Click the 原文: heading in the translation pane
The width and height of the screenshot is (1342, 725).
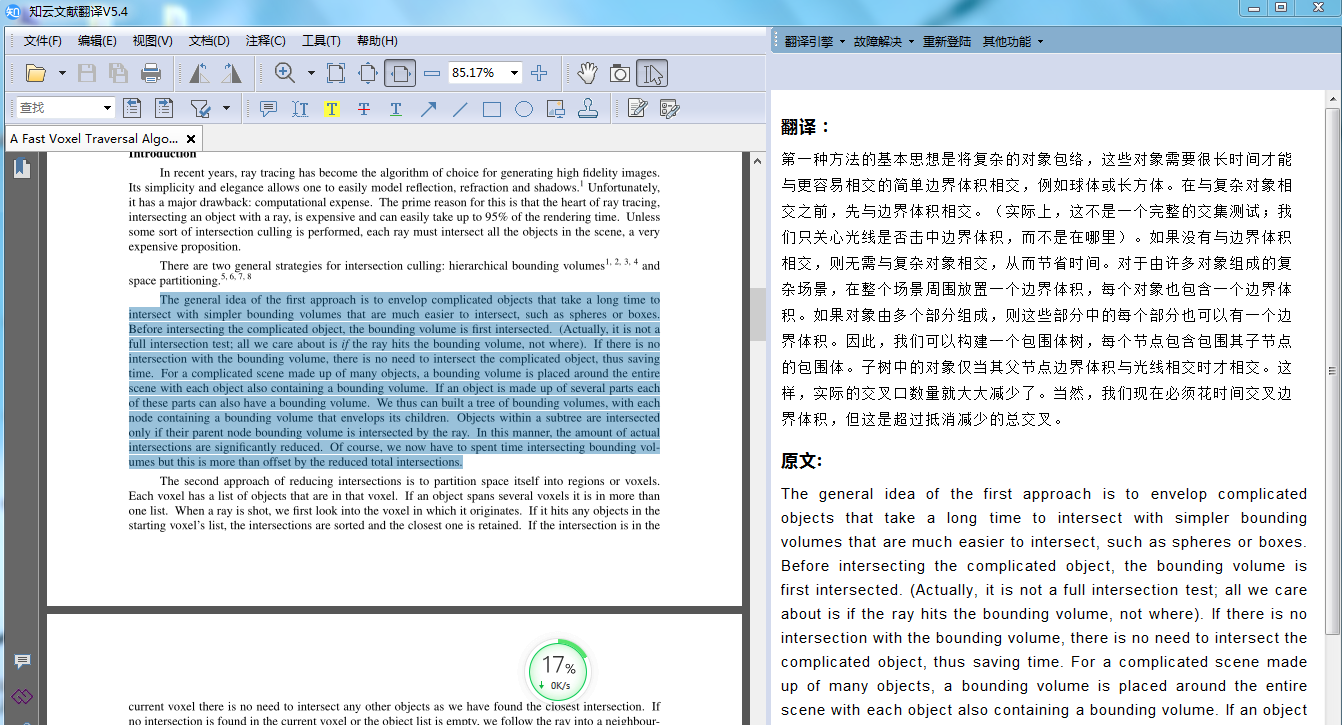(802, 461)
